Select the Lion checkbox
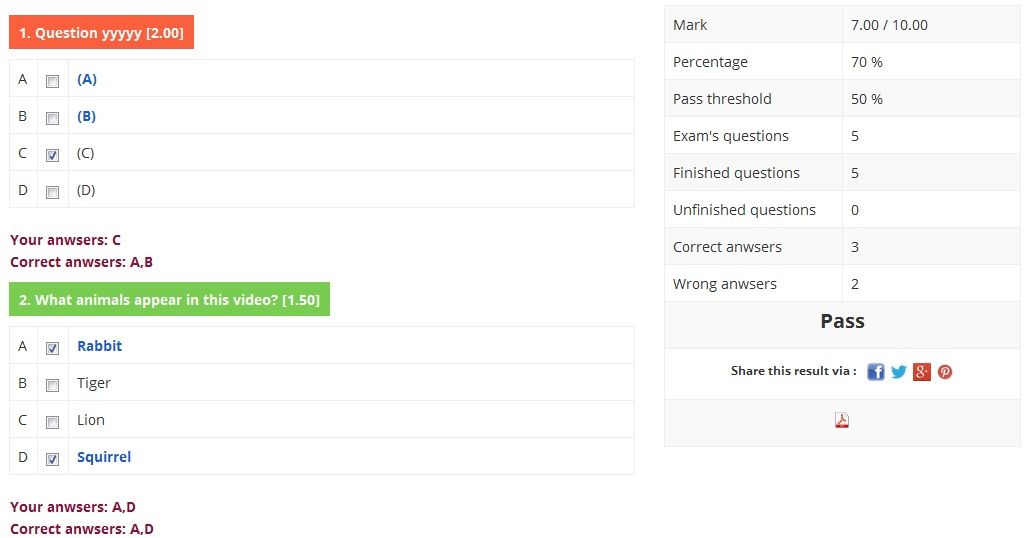This screenshot has height=538, width=1034. click(x=53, y=422)
